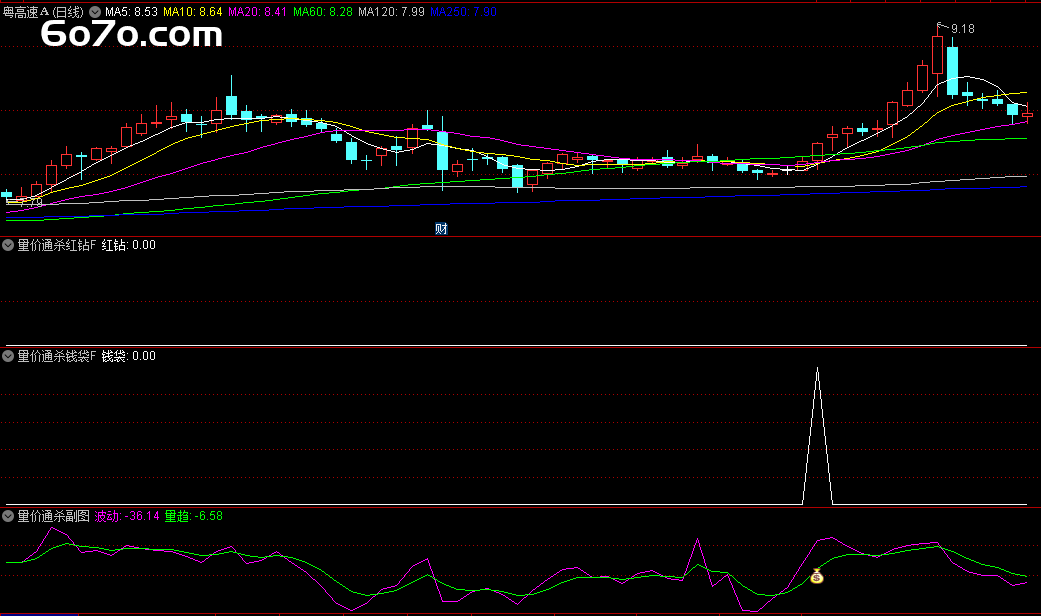This screenshot has width=1041, height=616.
Task: Click the 粤高速A (日线) chart title
Action: pos(43,11)
